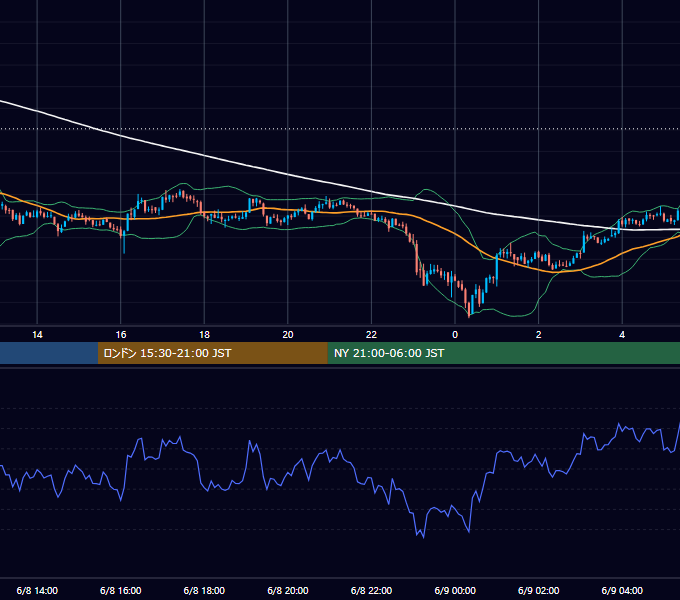Click the 18 hour label on price chart axis
680x600 pixels.
pos(204,335)
